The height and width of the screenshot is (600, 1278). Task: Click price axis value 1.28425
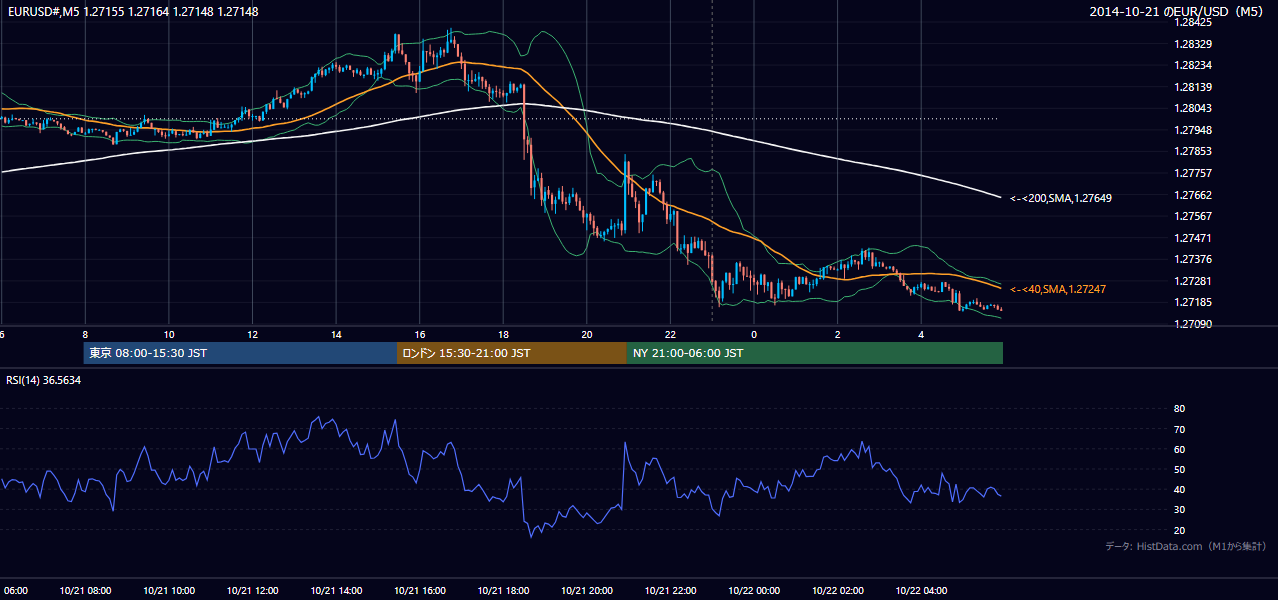click(1192, 22)
